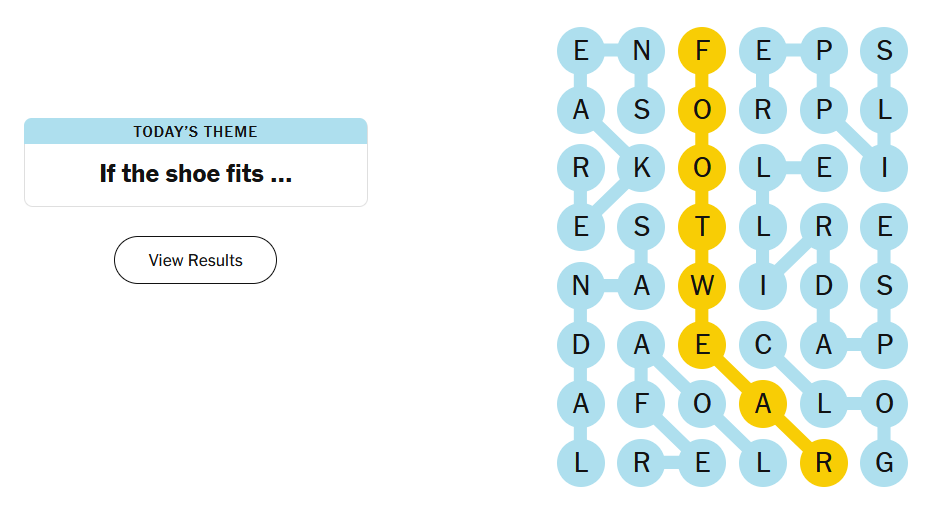Select the N in SNEAKER
This screenshot has width=926, height=521.
641,51
